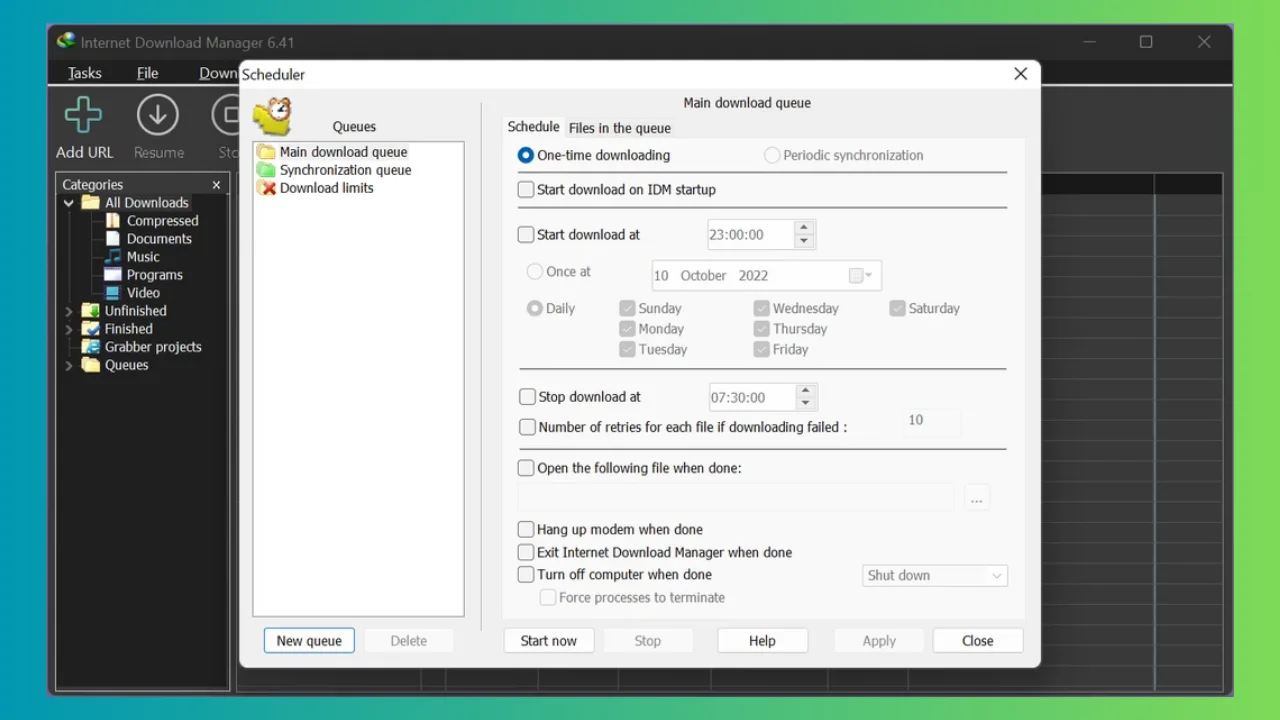This screenshot has height=720, width=1280.
Task: Close the Categories panel with its X
Action: [x=216, y=185]
